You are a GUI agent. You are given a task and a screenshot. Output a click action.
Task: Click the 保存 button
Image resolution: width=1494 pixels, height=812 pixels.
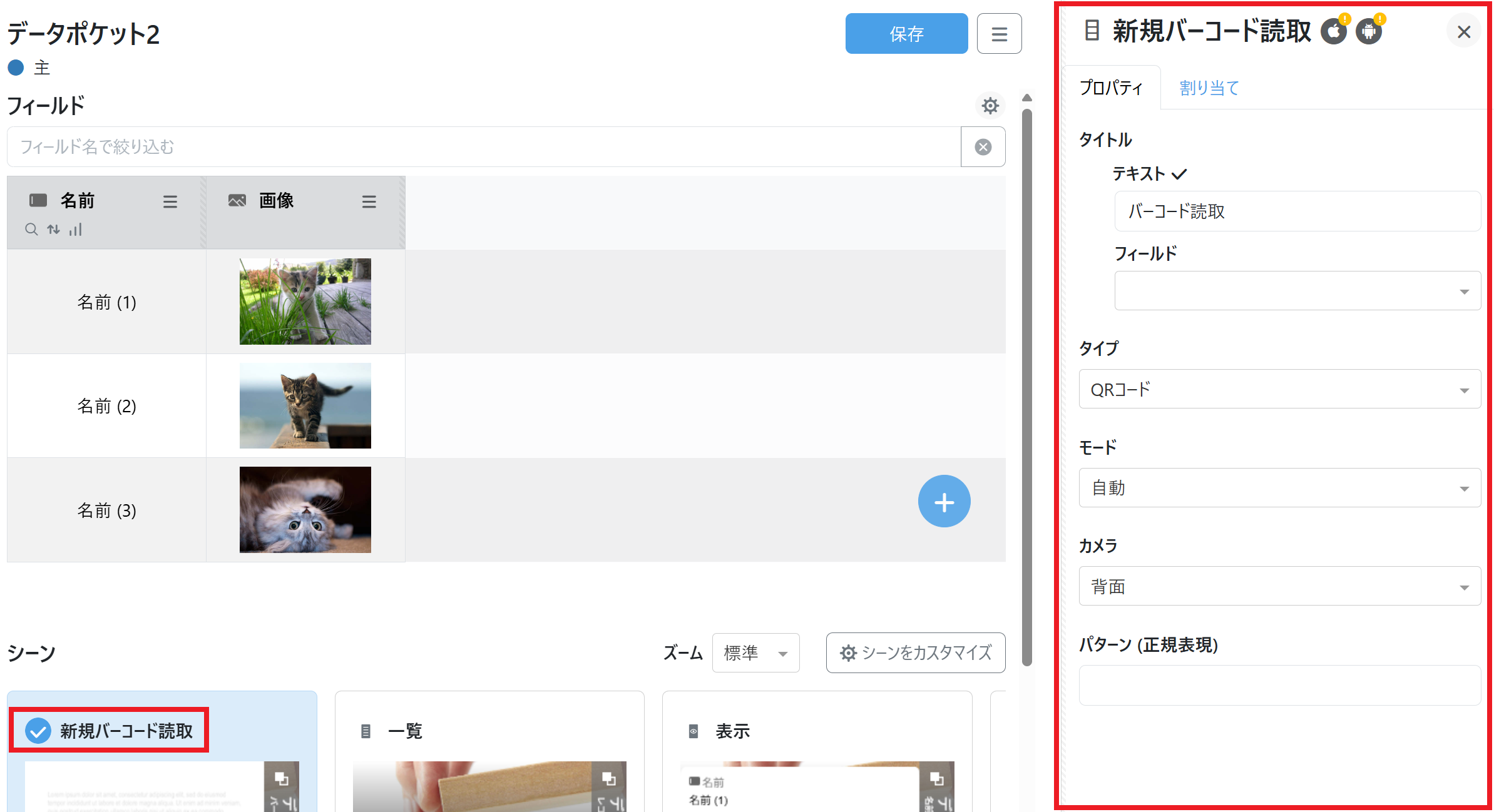tap(906, 34)
